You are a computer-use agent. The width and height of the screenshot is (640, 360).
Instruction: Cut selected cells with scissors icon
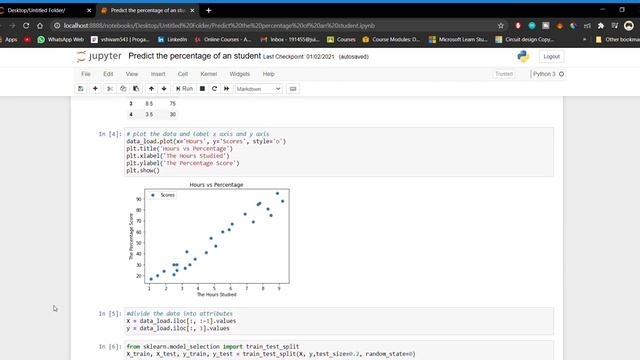[x=109, y=89]
